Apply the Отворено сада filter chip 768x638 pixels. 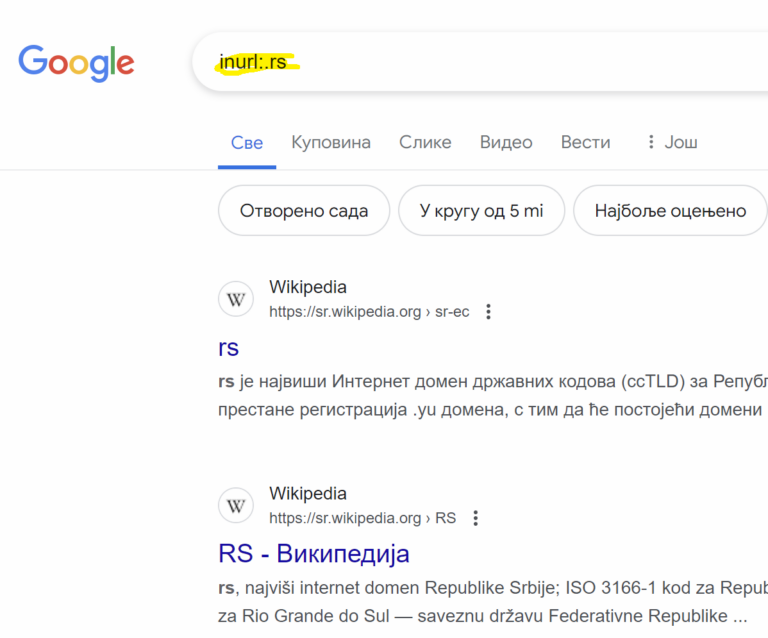pos(304,211)
